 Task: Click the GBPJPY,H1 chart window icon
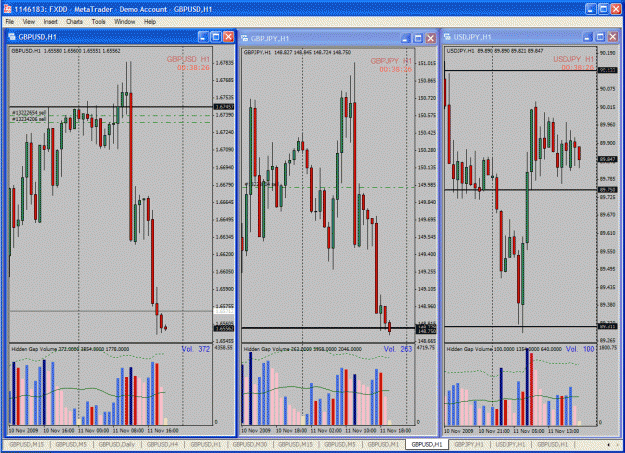244,38
